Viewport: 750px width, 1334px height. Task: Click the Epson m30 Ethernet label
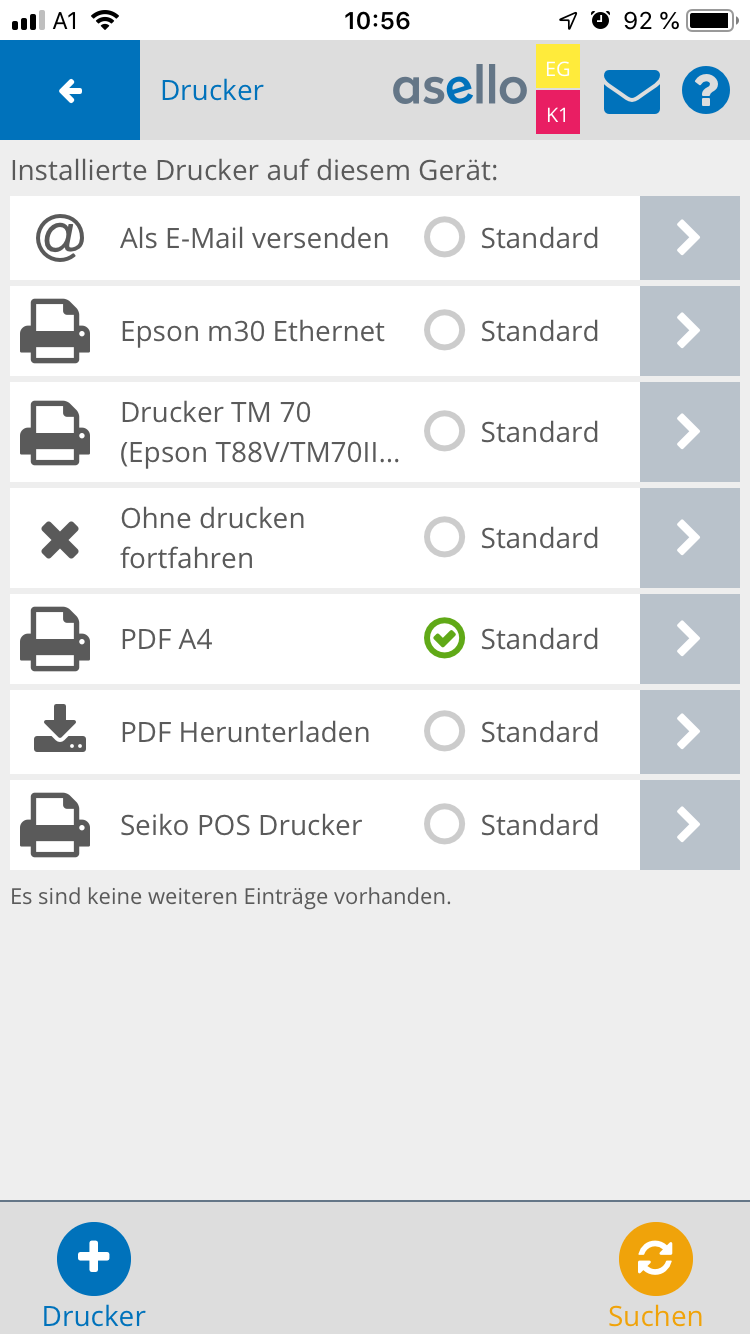(252, 331)
